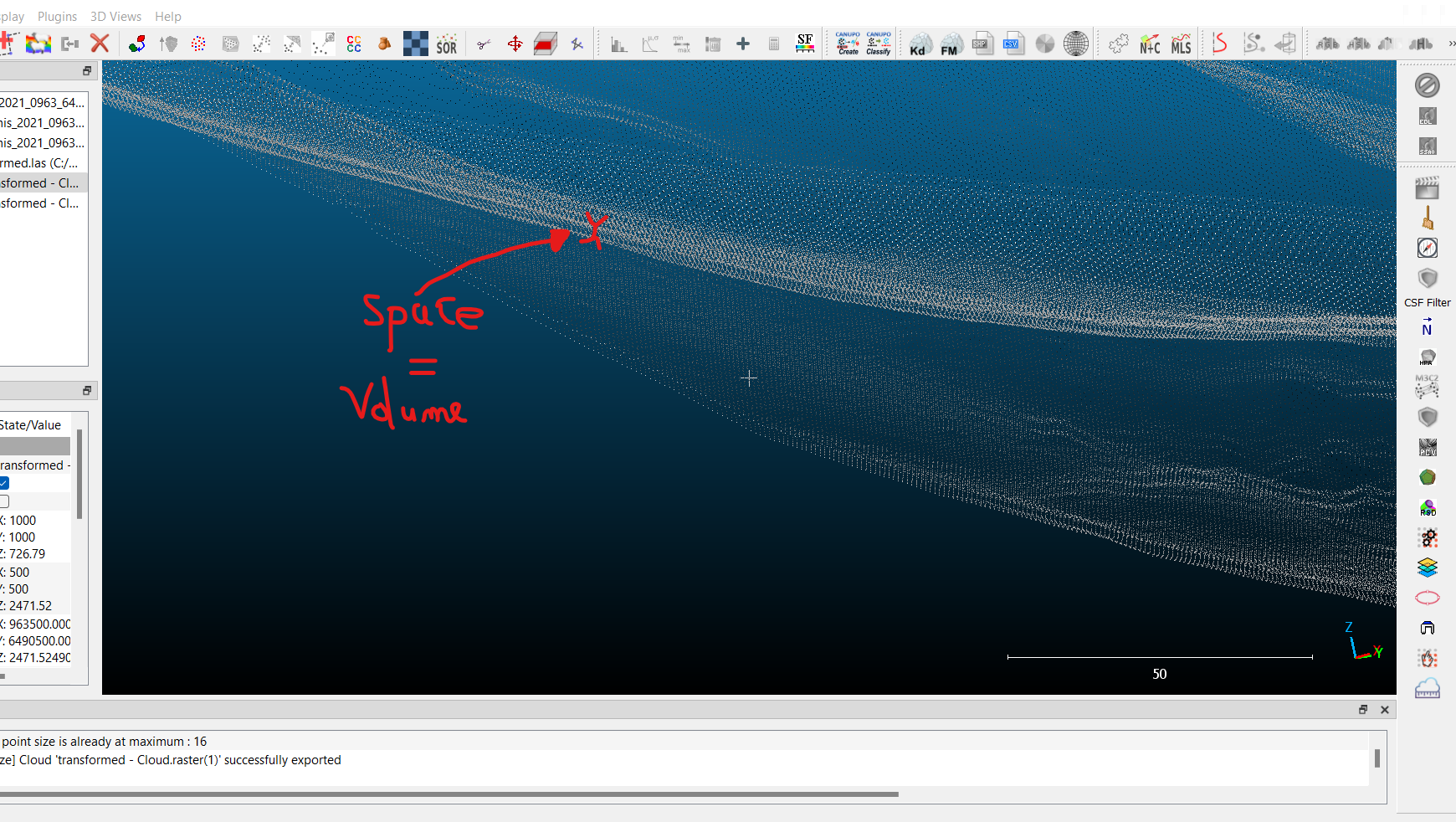1456x822 pixels.
Task: Click the point picking tool icon
Action: (8, 44)
